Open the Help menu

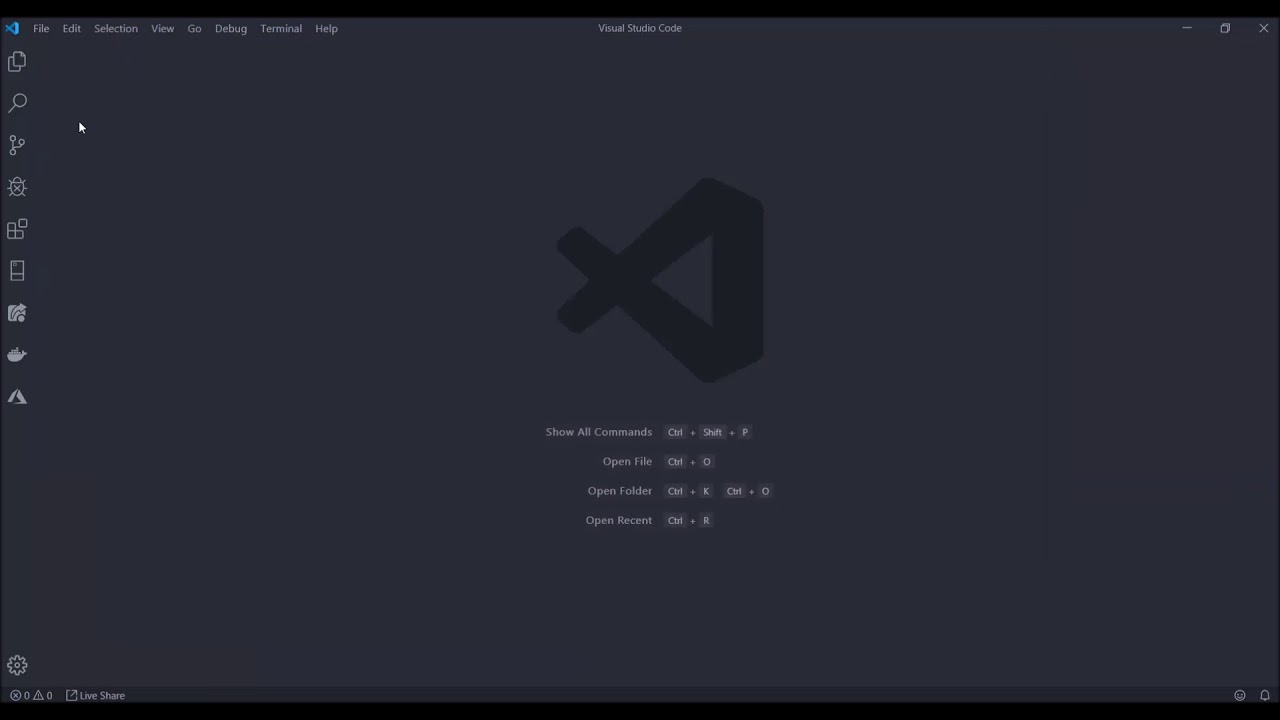coord(326,28)
